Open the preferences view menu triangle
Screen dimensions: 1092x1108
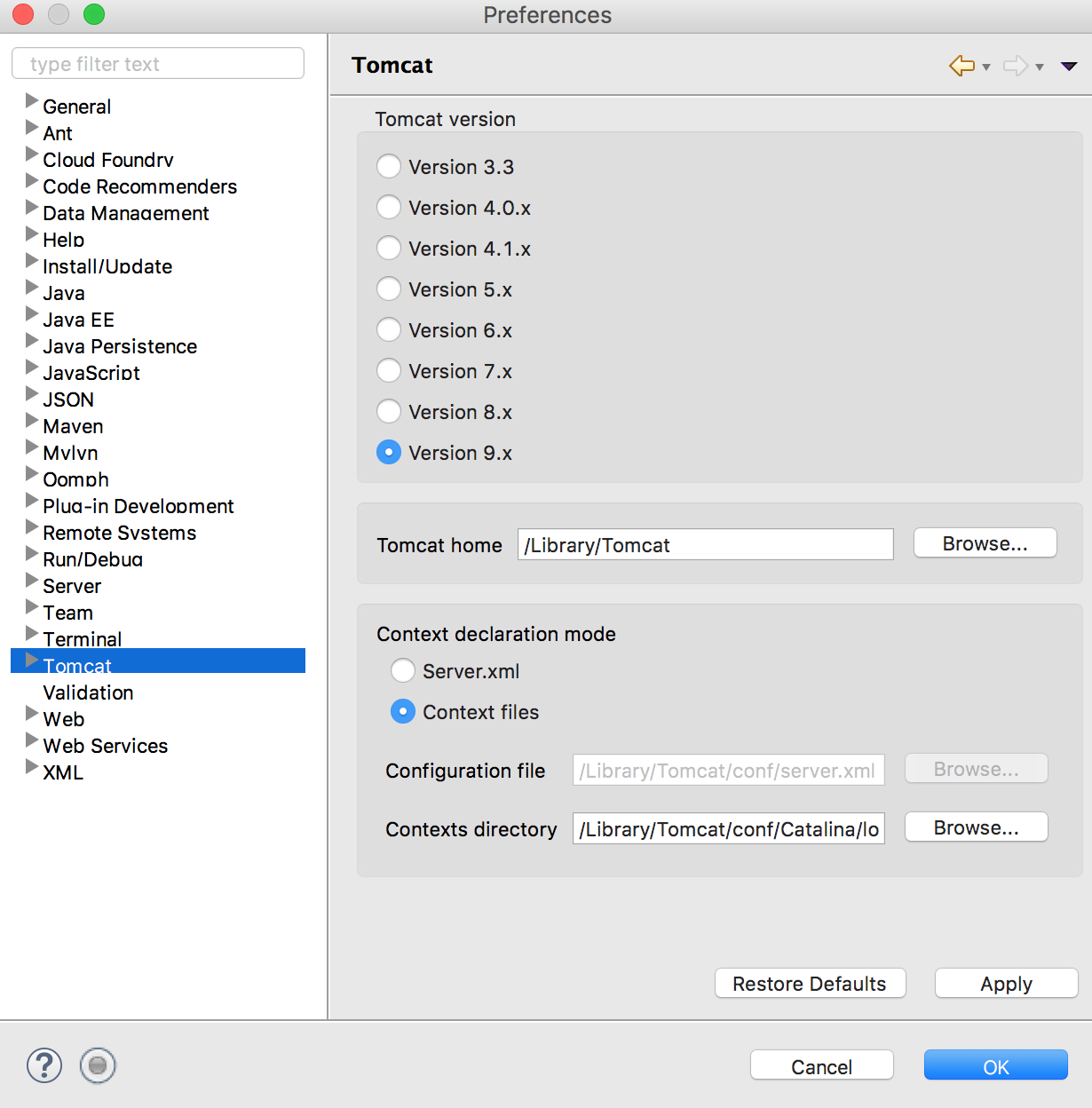click(1069, 67)
